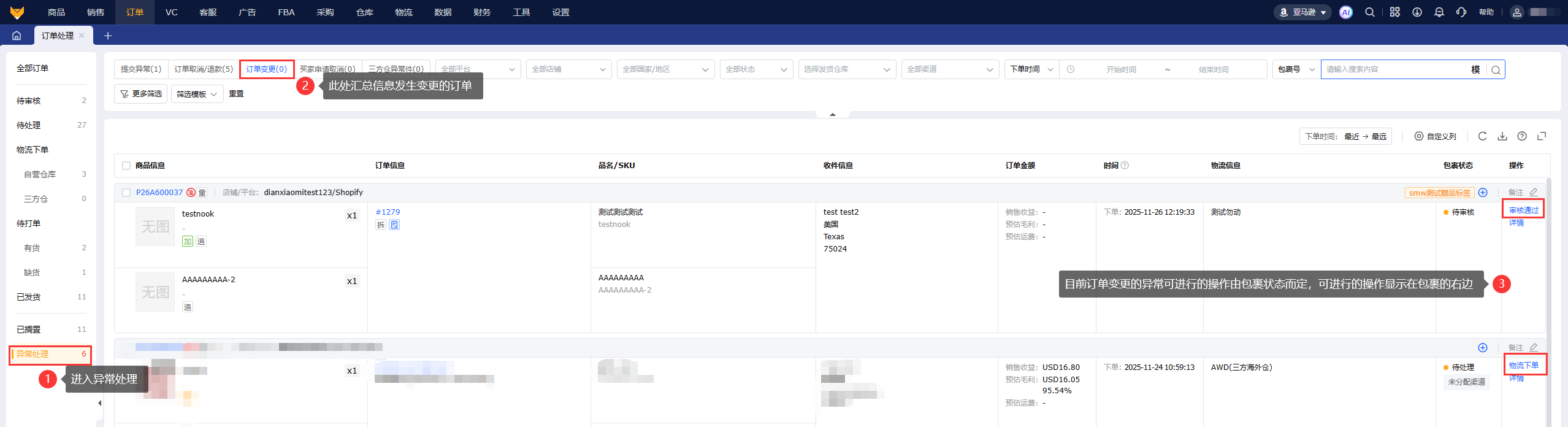The width and height of the screenshot is (1568, 427).
Task: Open the AI assistant icon
Action: click(1346, 12)
